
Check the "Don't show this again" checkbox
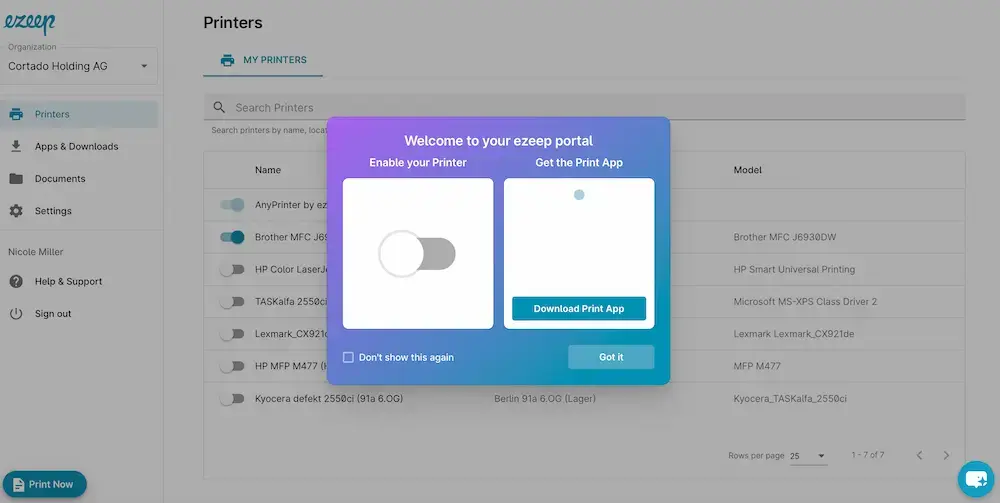(x=348, y=357)
